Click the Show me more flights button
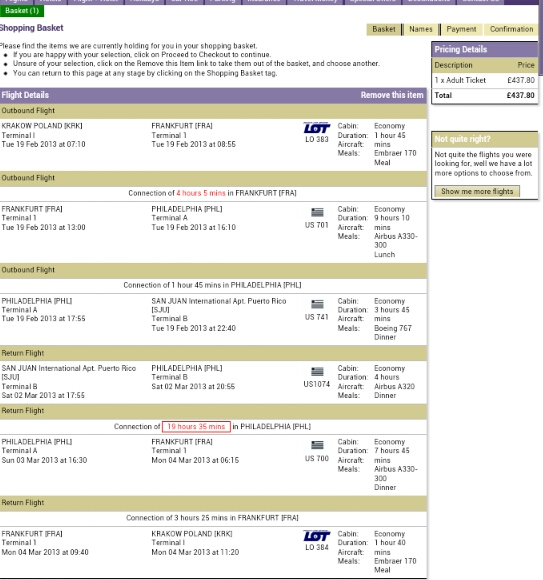This screenshot has height=580, width=543. tap(477, 191)
